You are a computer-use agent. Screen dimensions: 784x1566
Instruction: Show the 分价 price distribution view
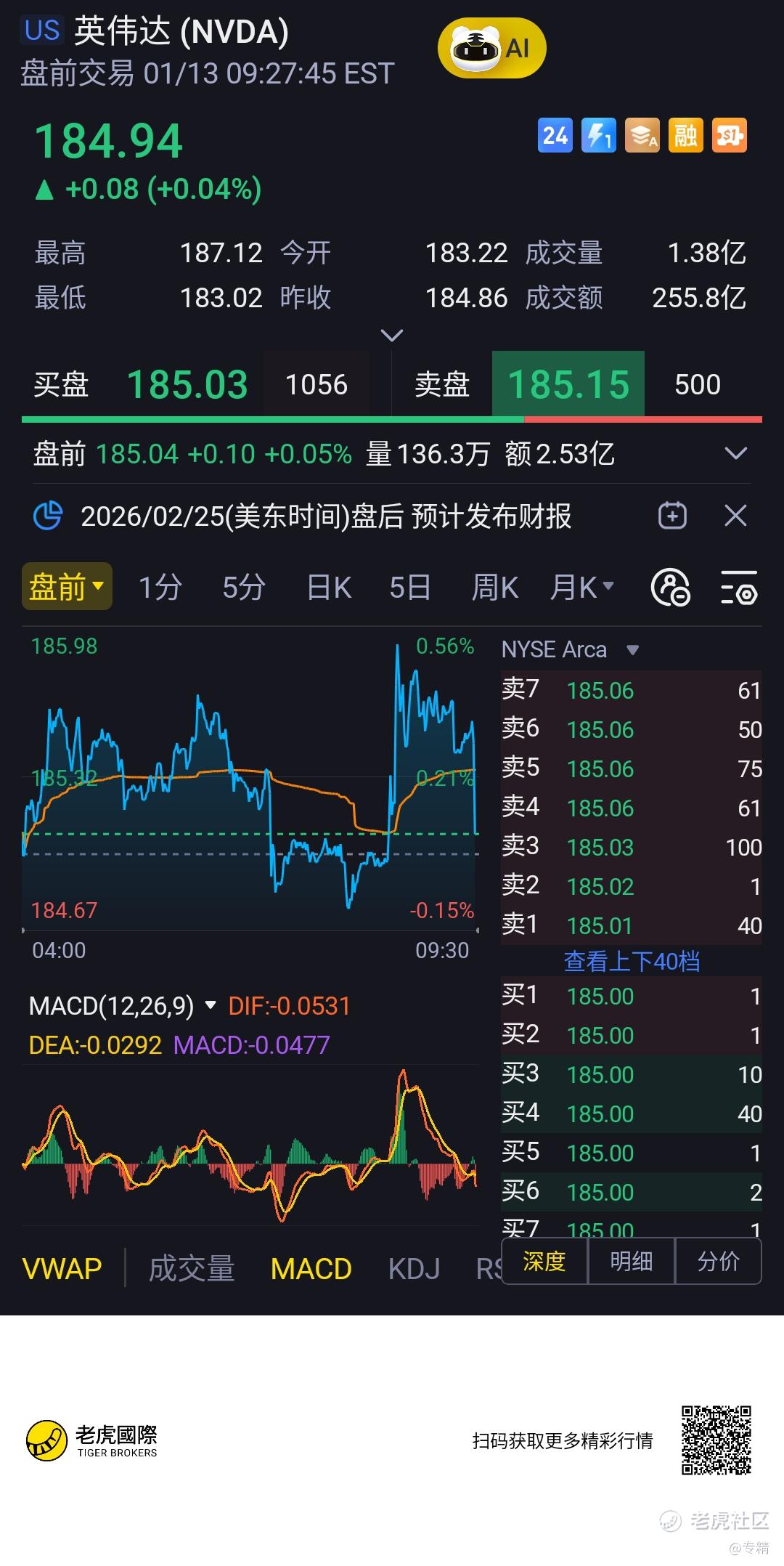(x=719, y=1261)
